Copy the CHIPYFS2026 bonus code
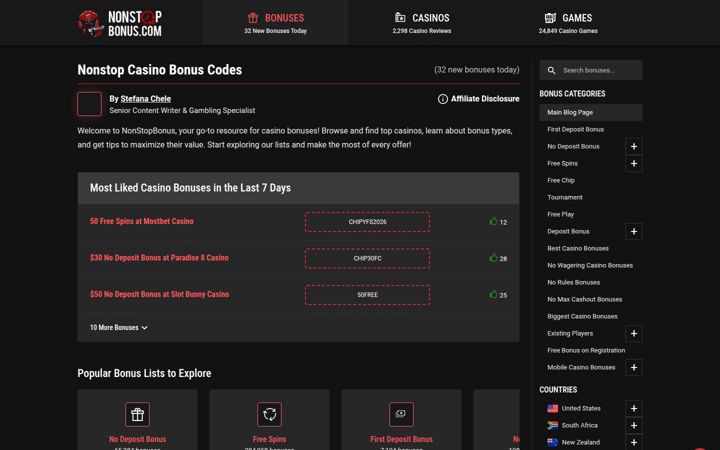720x450 pixels. tap(367, 222)
